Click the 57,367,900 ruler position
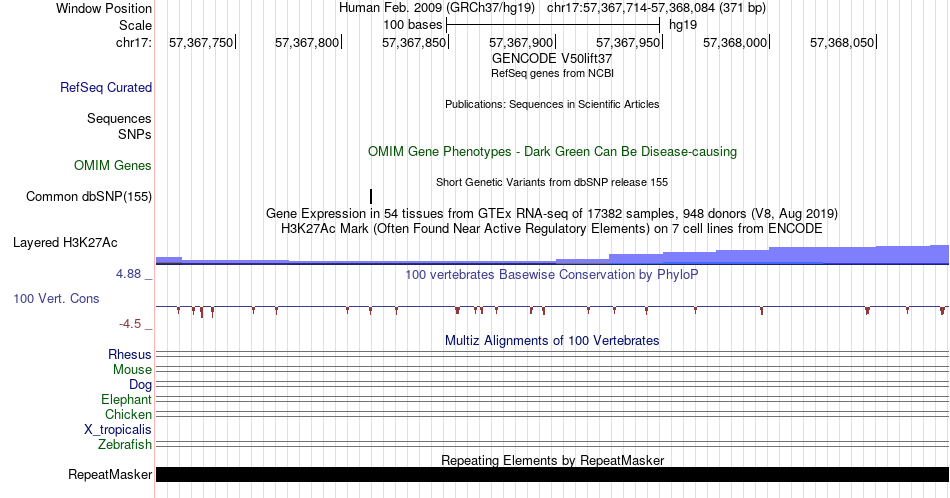 click(x=521, y=42)
